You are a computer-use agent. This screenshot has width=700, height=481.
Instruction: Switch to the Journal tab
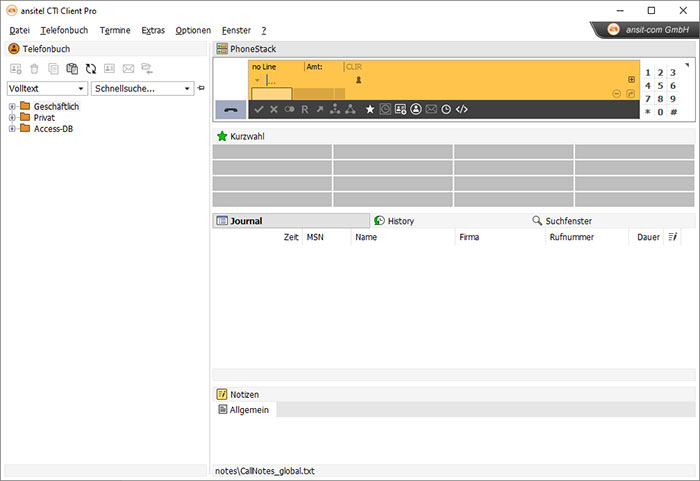pyautogui.click(x=291, y=221)
